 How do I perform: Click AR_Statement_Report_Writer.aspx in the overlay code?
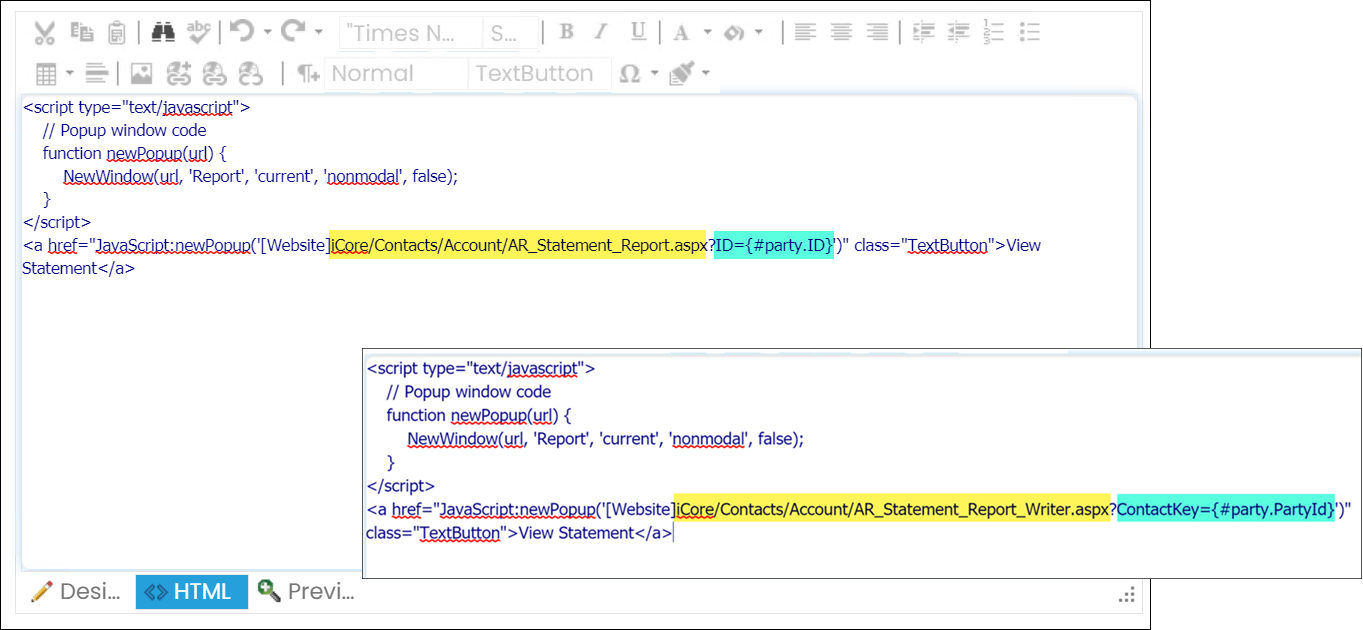980,510
